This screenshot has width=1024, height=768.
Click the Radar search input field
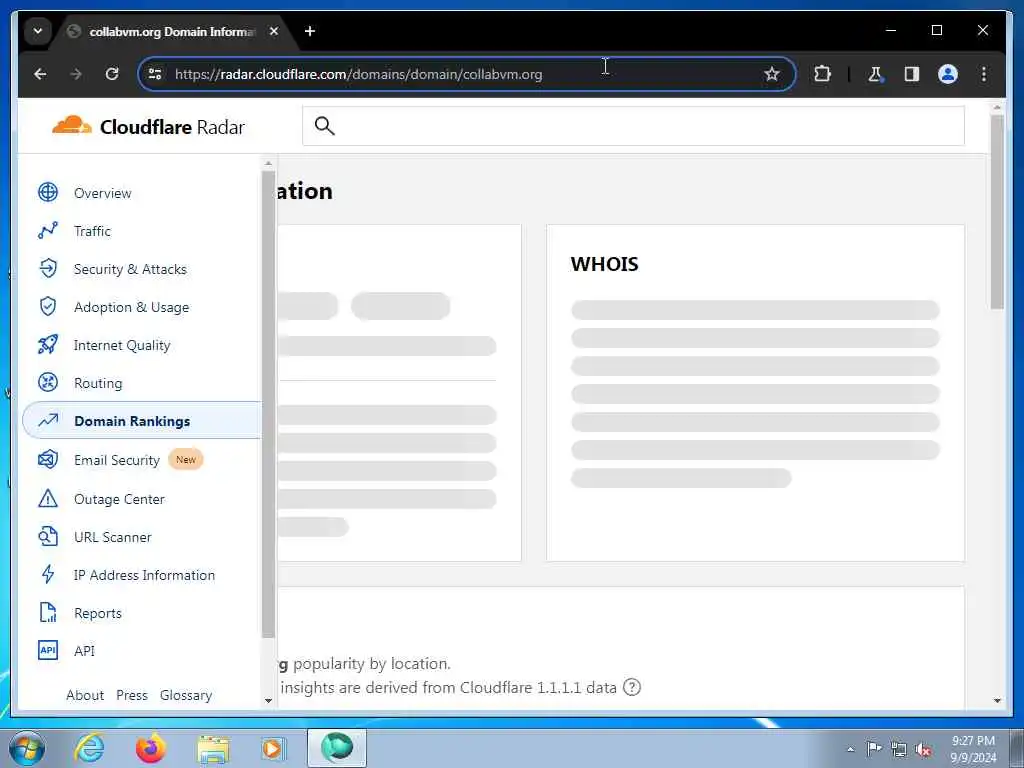[x=633, y=125]
